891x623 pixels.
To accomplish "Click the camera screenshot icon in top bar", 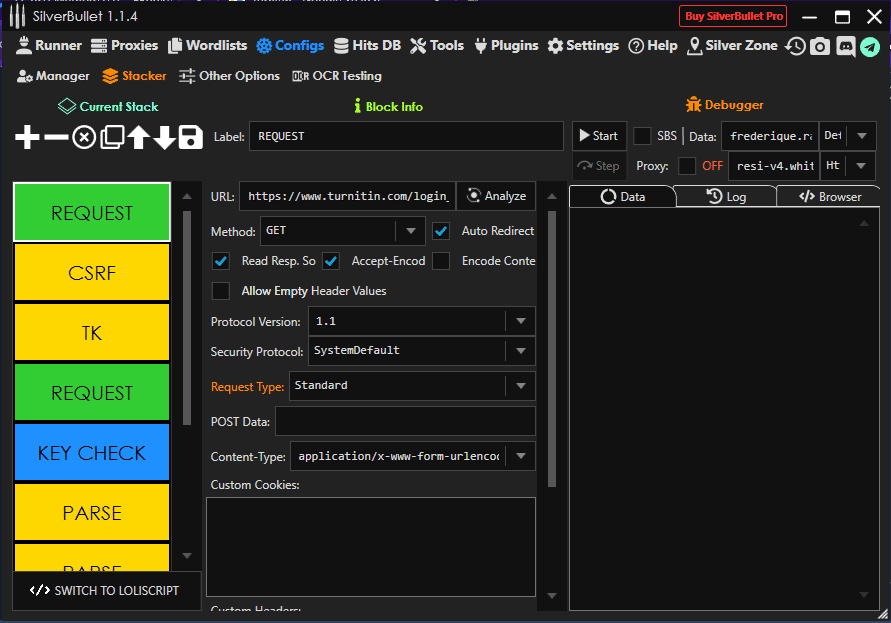I will click(x=820, y=46).
